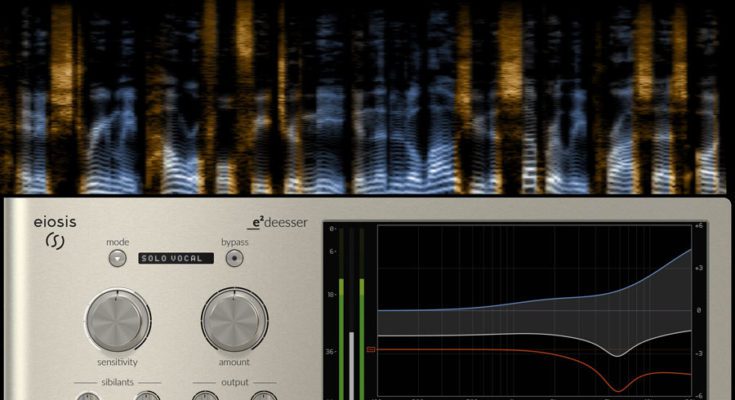This screenshot has height=400, width=735.
Task: Click the large amount knob
Action: click(x=234, y=320)
